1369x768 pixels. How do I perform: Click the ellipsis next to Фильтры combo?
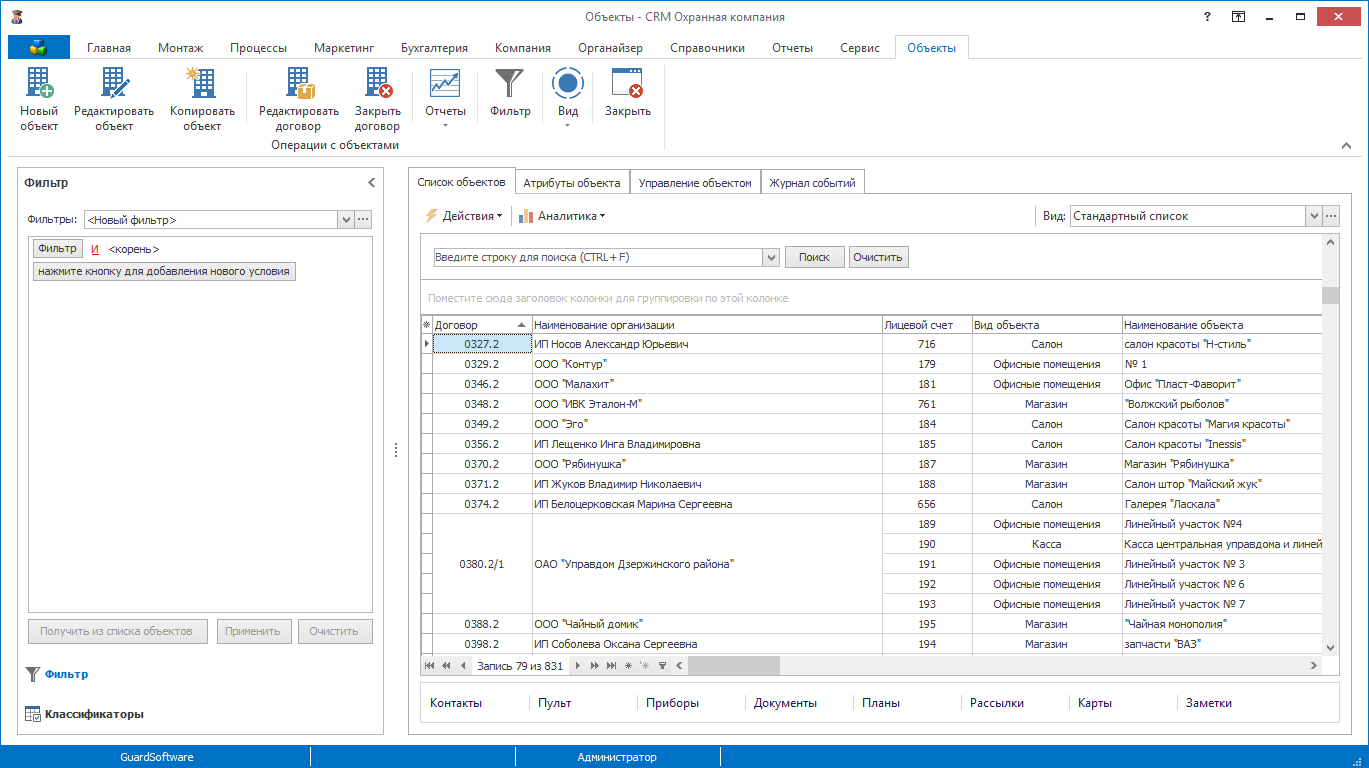[x=363, y=220]
